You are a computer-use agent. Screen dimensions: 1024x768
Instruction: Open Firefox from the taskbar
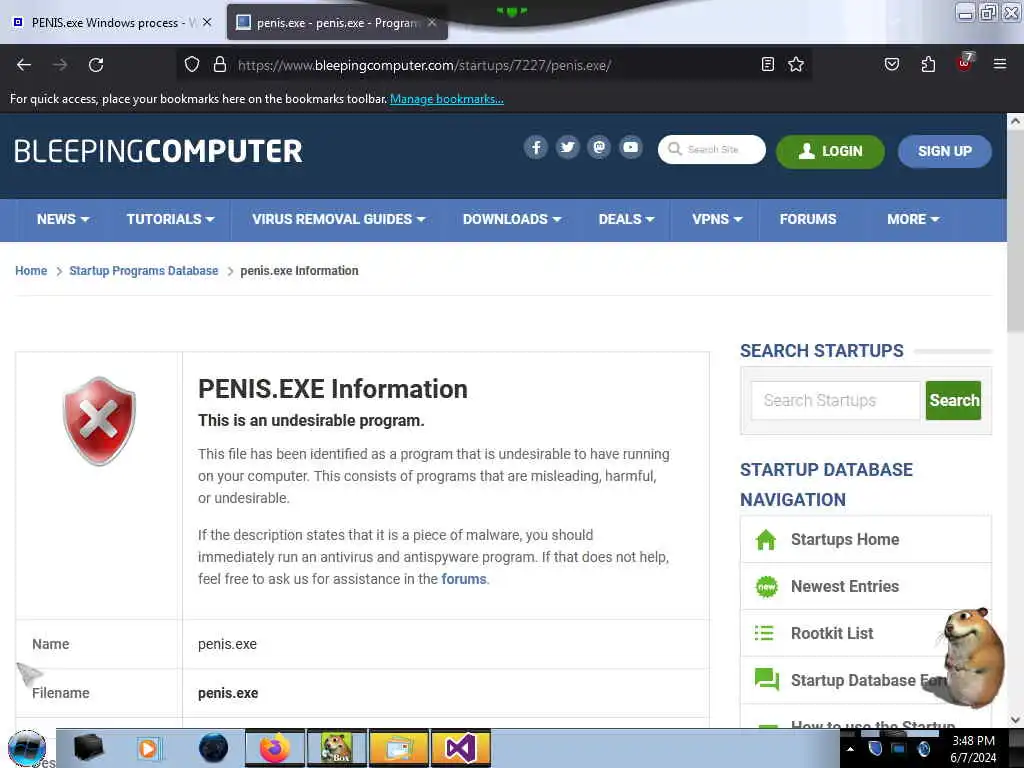point(274,748)
